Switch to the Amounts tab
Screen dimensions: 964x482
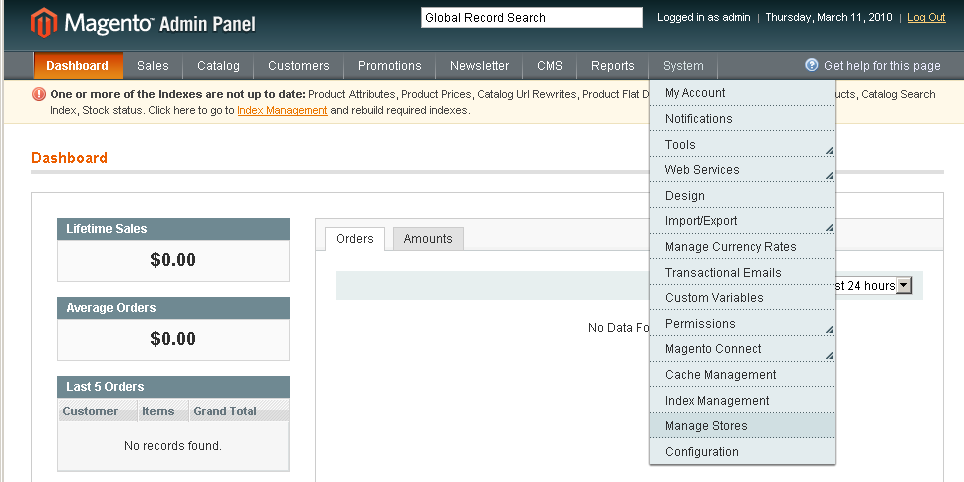coord(428,239)
